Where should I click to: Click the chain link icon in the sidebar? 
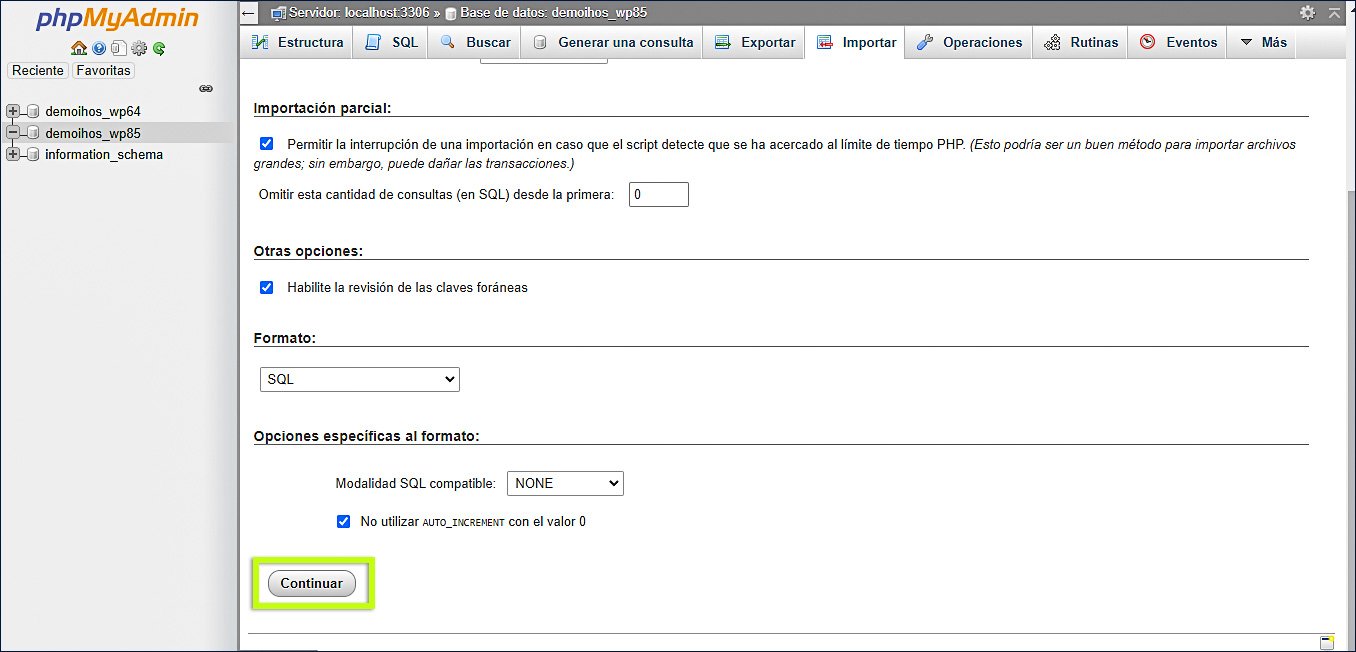[x=206, y=89]
